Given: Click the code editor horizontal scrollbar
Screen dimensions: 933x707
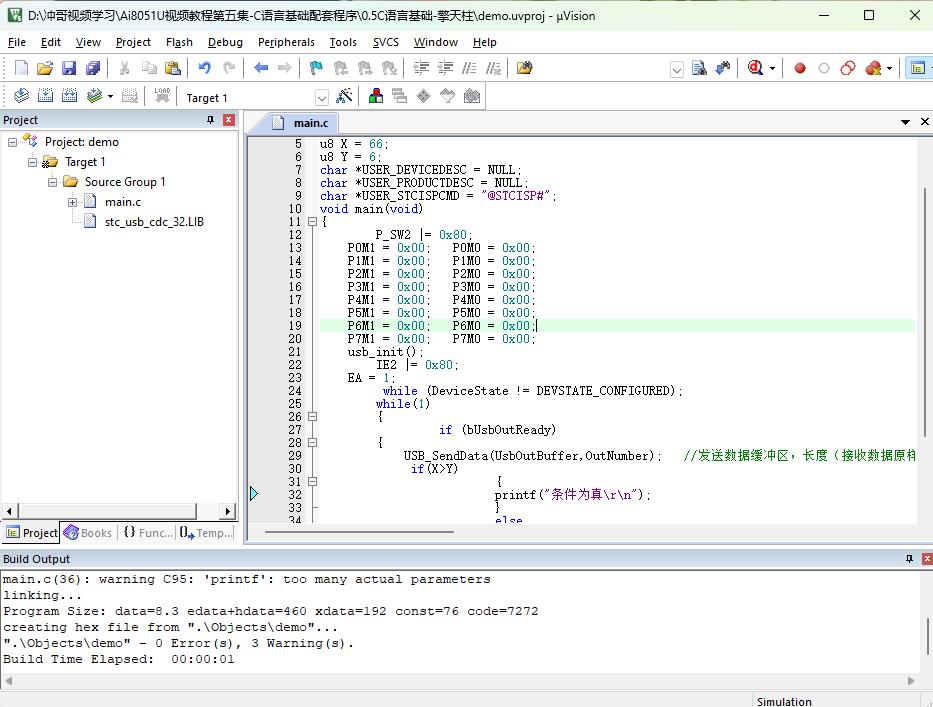Looking at the screenshot, I should coord(359,531).
